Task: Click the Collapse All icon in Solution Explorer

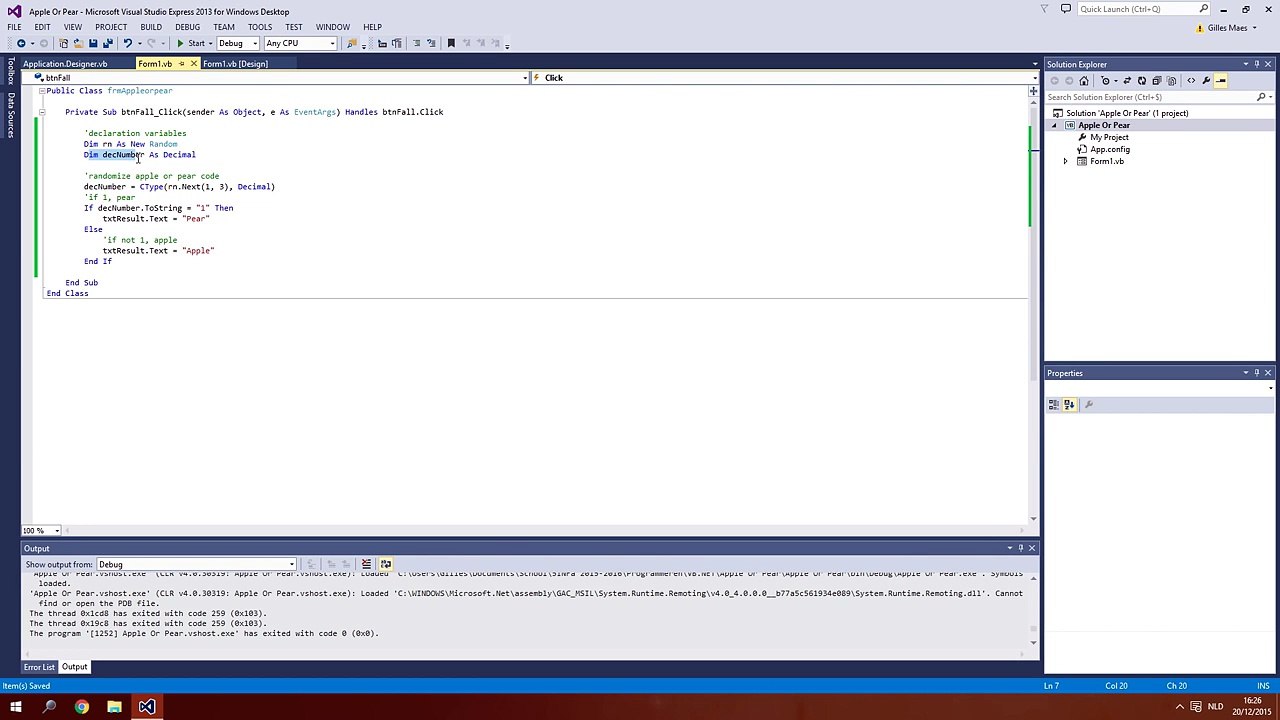Action: pos(1156,81)
